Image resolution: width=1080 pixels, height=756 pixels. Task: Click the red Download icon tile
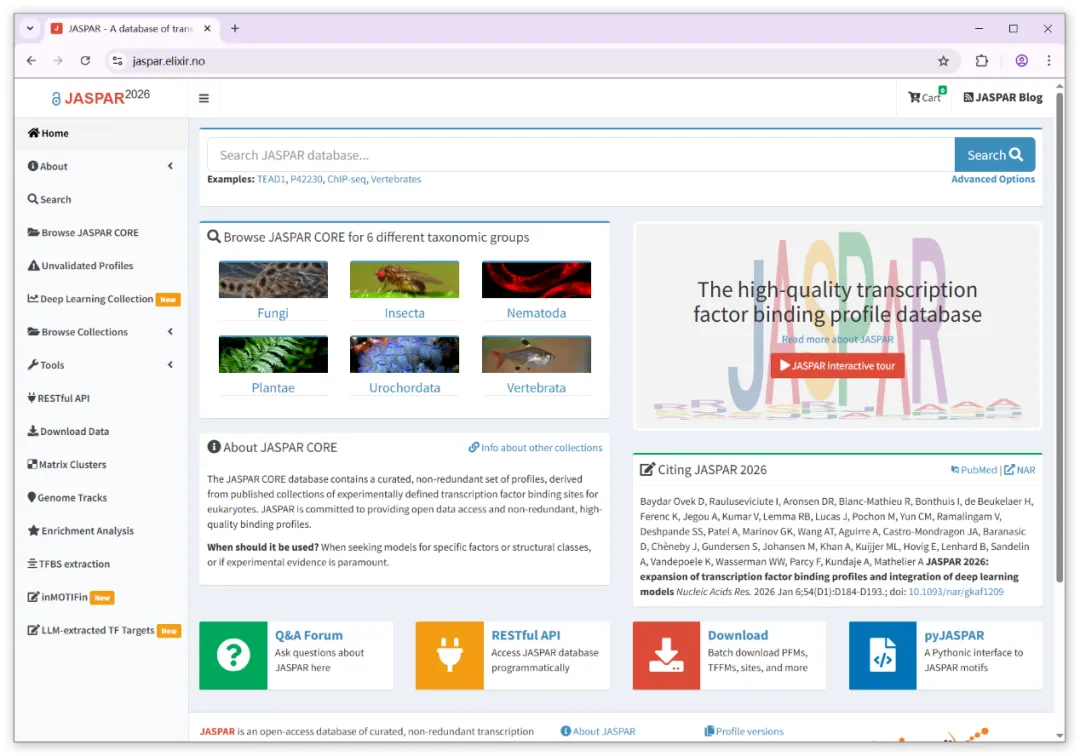[667, 655]
